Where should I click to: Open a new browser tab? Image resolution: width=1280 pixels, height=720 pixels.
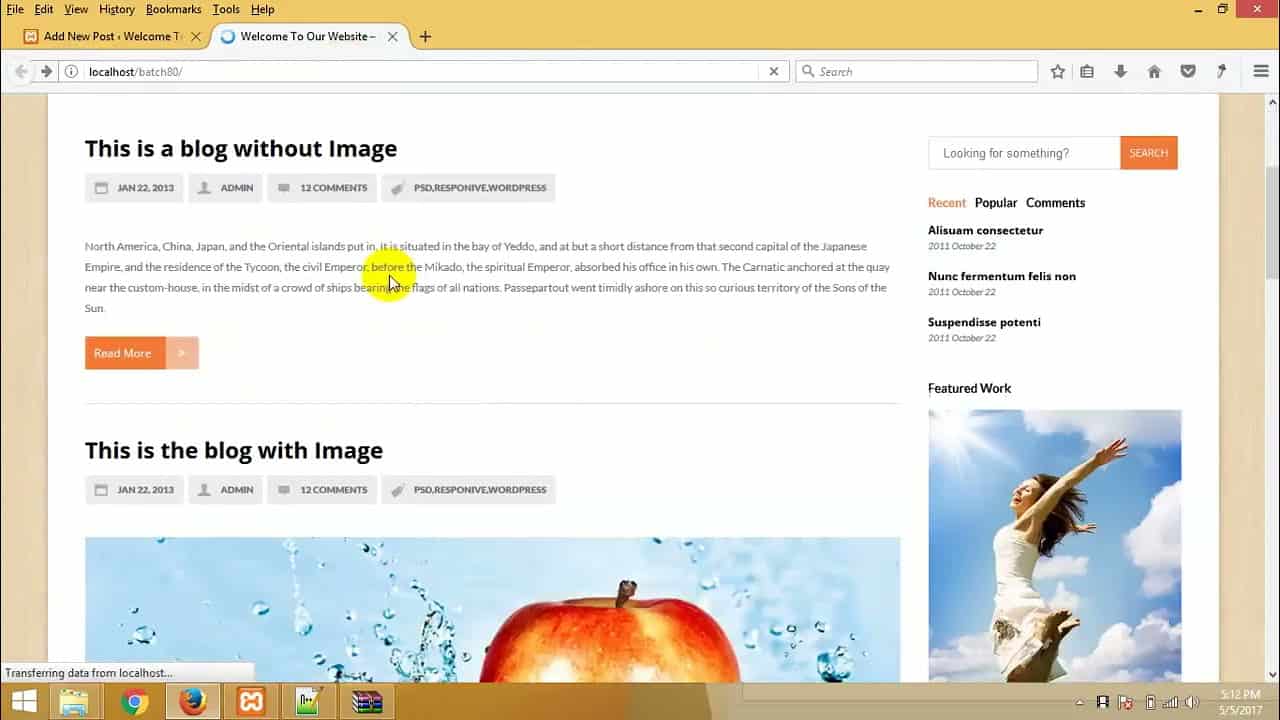425,37
